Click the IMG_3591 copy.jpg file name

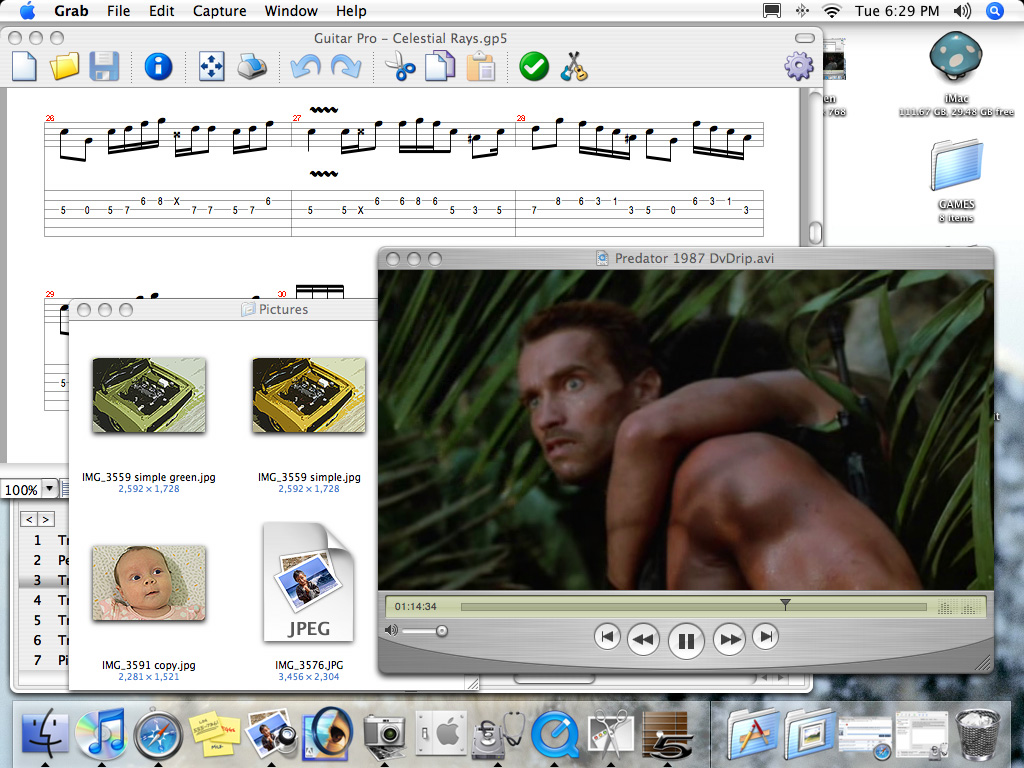pos(149,665)
